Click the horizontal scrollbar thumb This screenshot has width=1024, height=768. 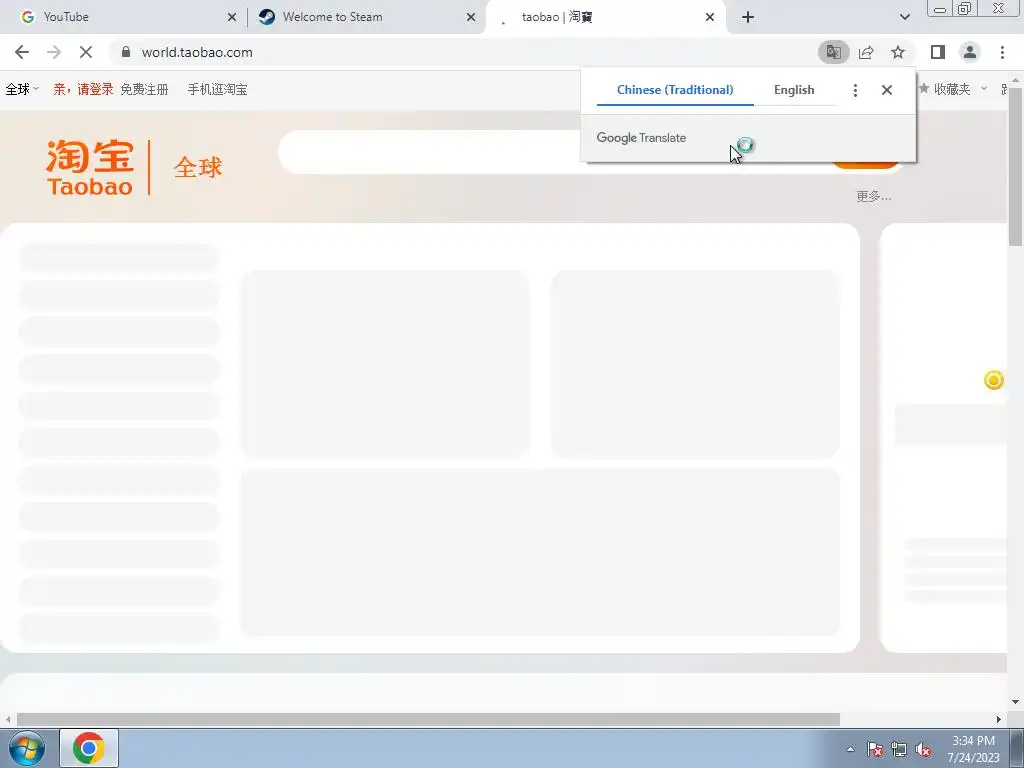pos(428,719)
